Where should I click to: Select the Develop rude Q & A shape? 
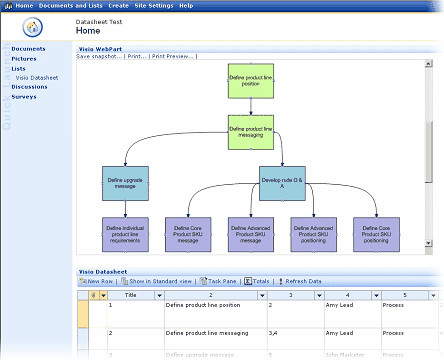pos(282,183)
